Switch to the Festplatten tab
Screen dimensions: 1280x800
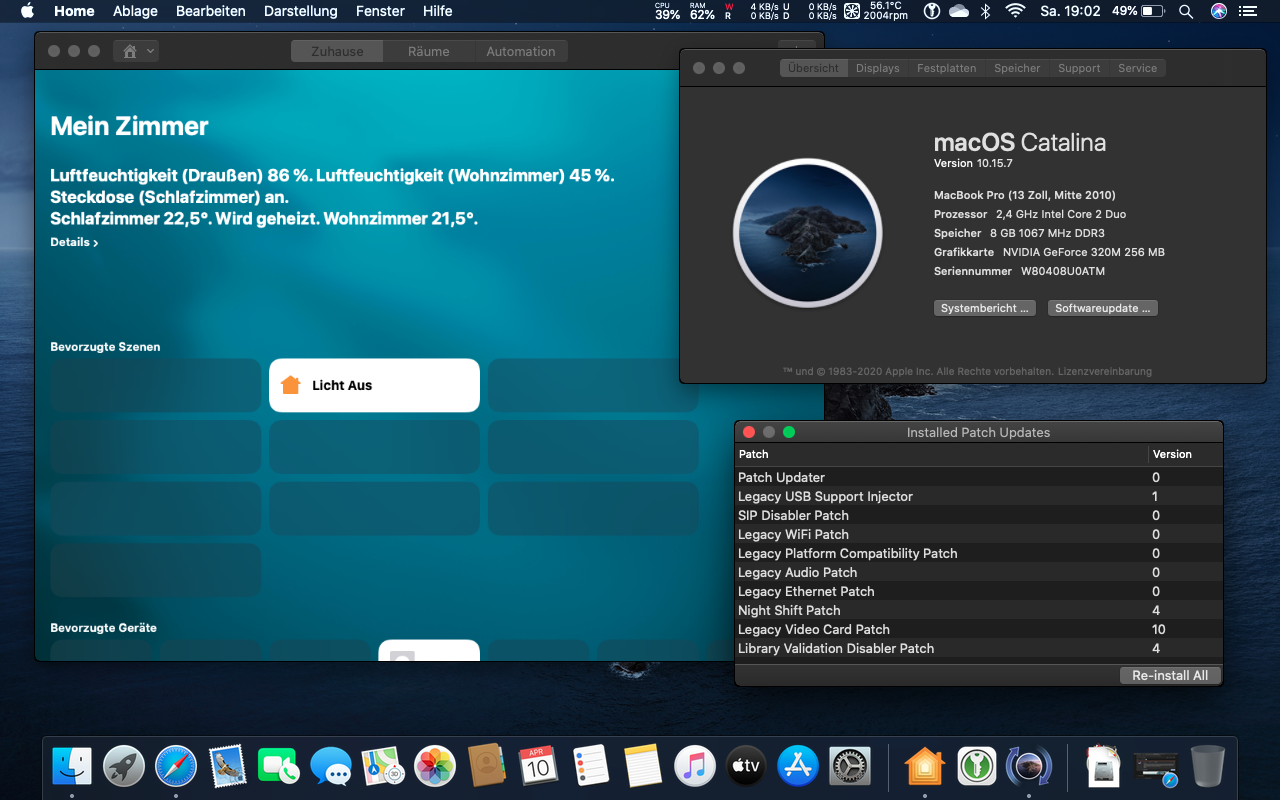(947, 68)
